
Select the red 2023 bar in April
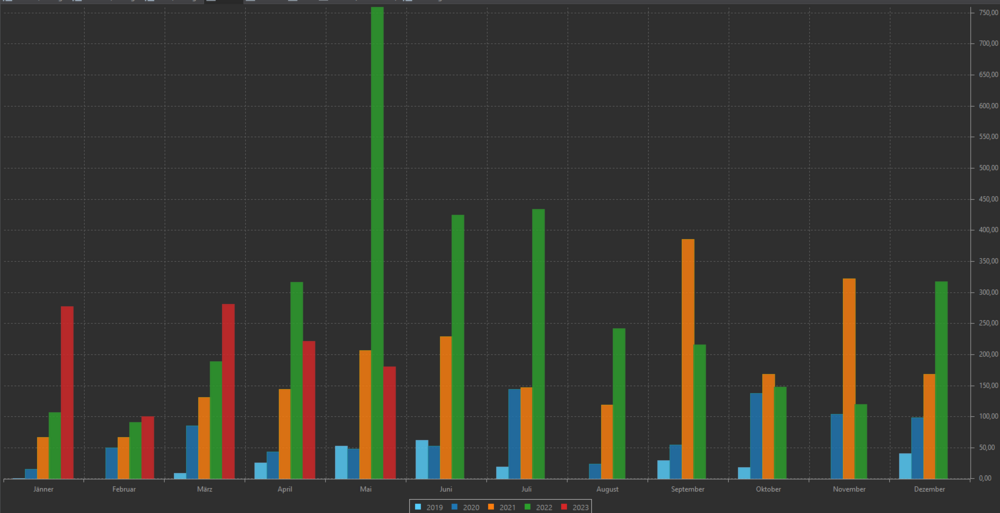pyautogui.click(x=309, y=410)
